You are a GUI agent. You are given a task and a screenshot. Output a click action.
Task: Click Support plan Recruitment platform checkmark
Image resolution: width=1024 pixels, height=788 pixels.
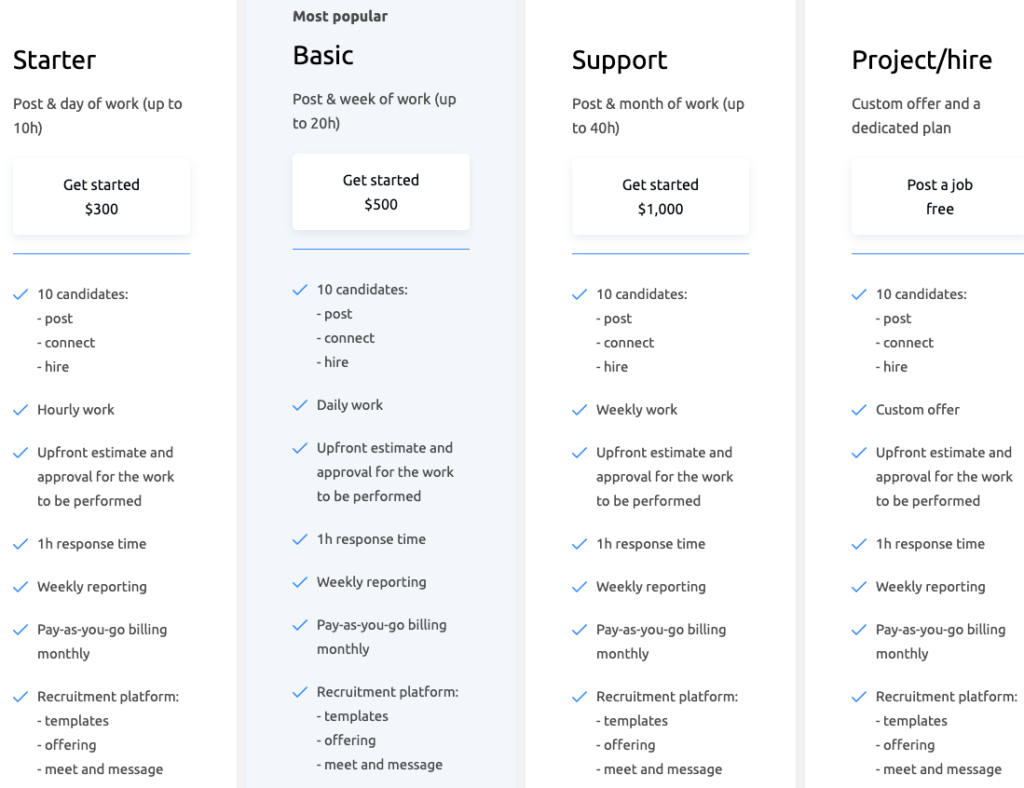(580, 697)
